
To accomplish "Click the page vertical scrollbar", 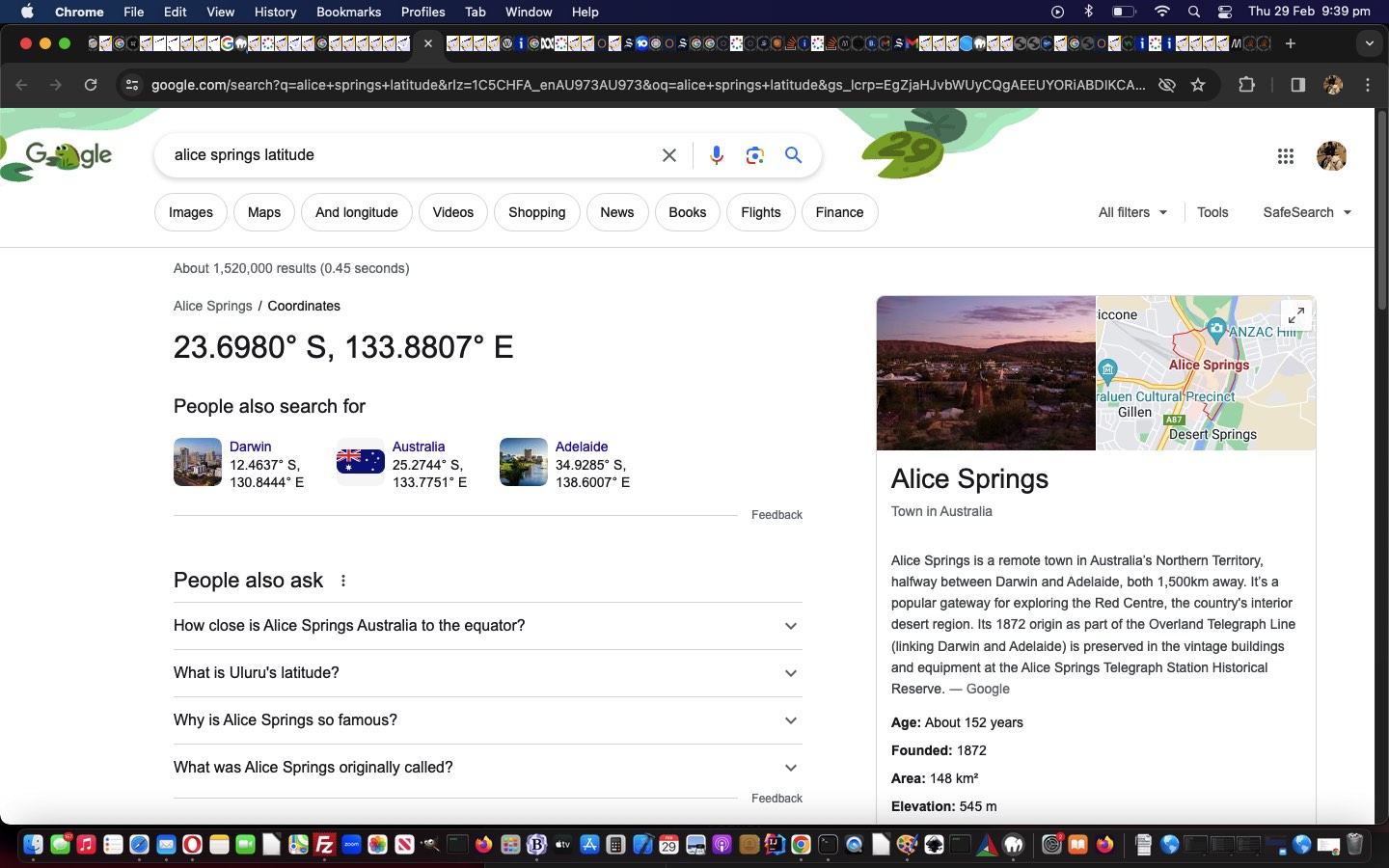I will coord(1381,210).
